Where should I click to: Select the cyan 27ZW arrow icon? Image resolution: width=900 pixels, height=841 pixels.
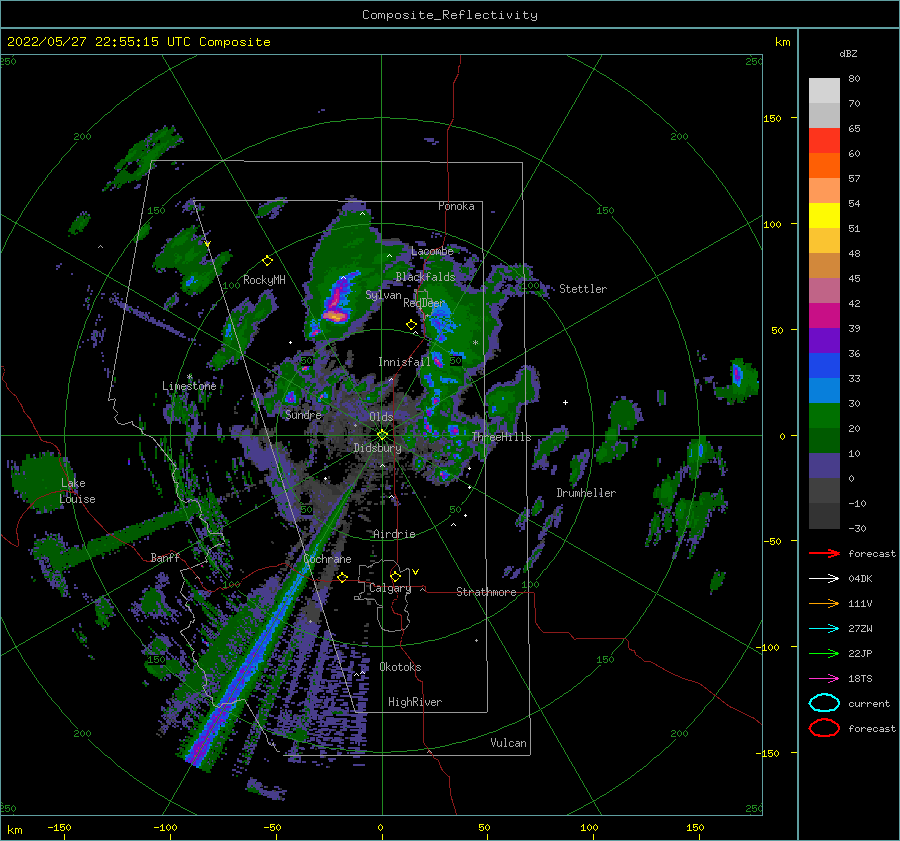tap(824, 629)
